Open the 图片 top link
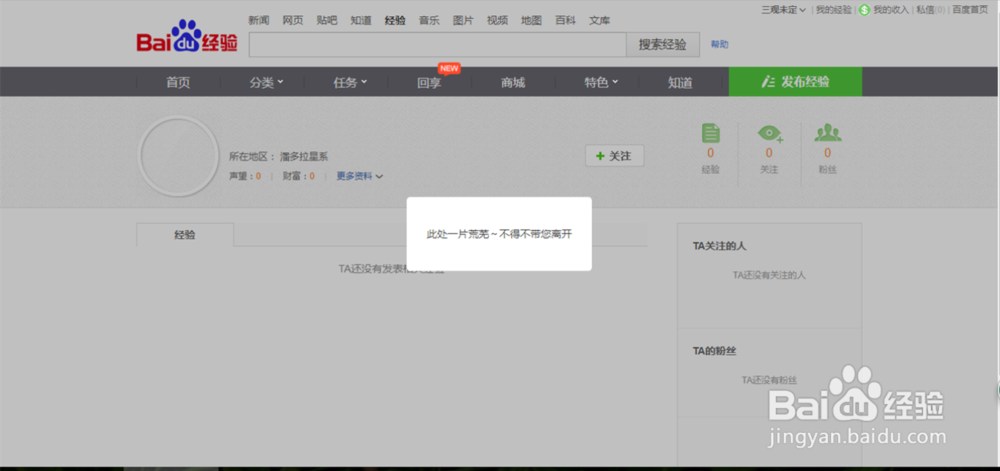Viewport: 1000px width, 471px height. tap(463, 20)
